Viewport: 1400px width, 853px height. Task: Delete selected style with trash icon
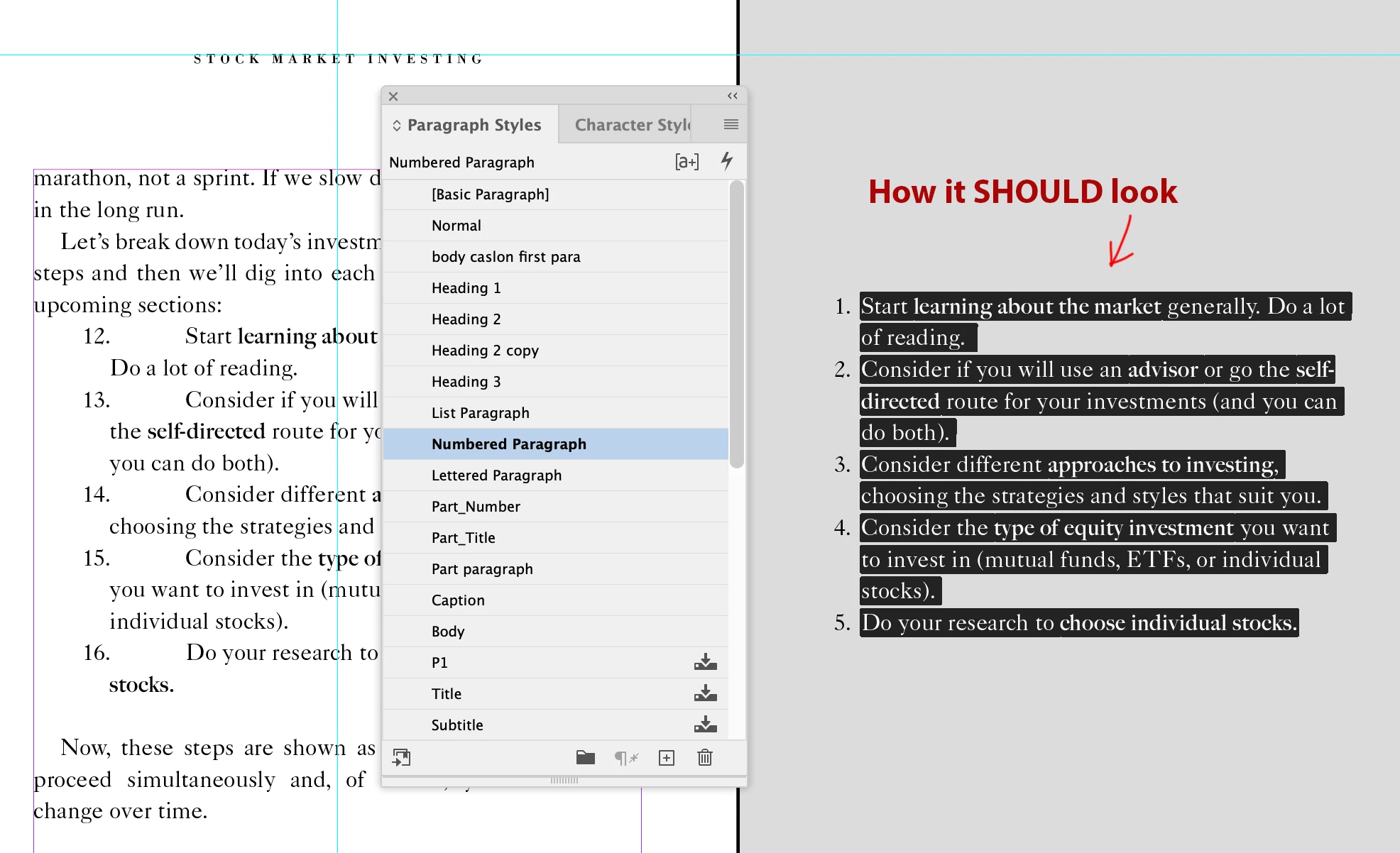pyautogui.click(x=704, y=758)
